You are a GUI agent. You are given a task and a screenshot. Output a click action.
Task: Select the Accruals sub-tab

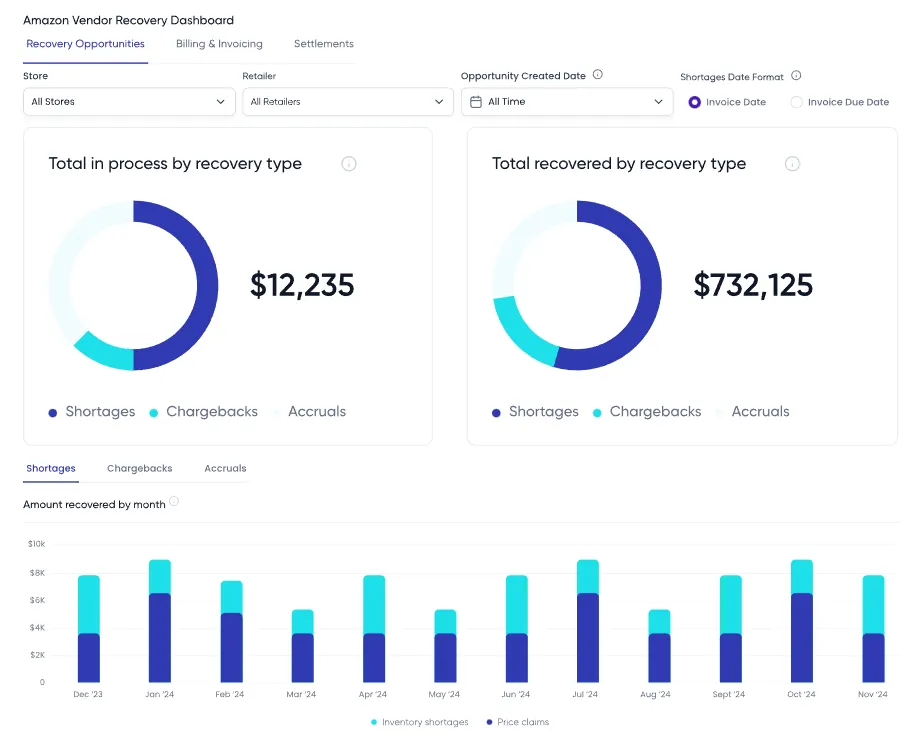point(225,469)
